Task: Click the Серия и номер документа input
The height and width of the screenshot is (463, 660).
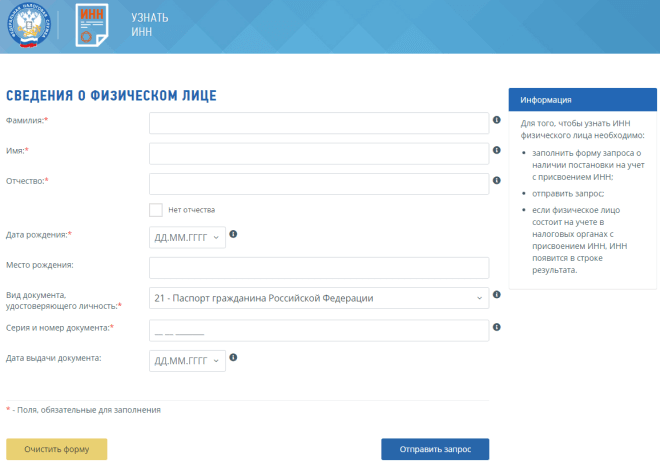Action: [318, 330]
